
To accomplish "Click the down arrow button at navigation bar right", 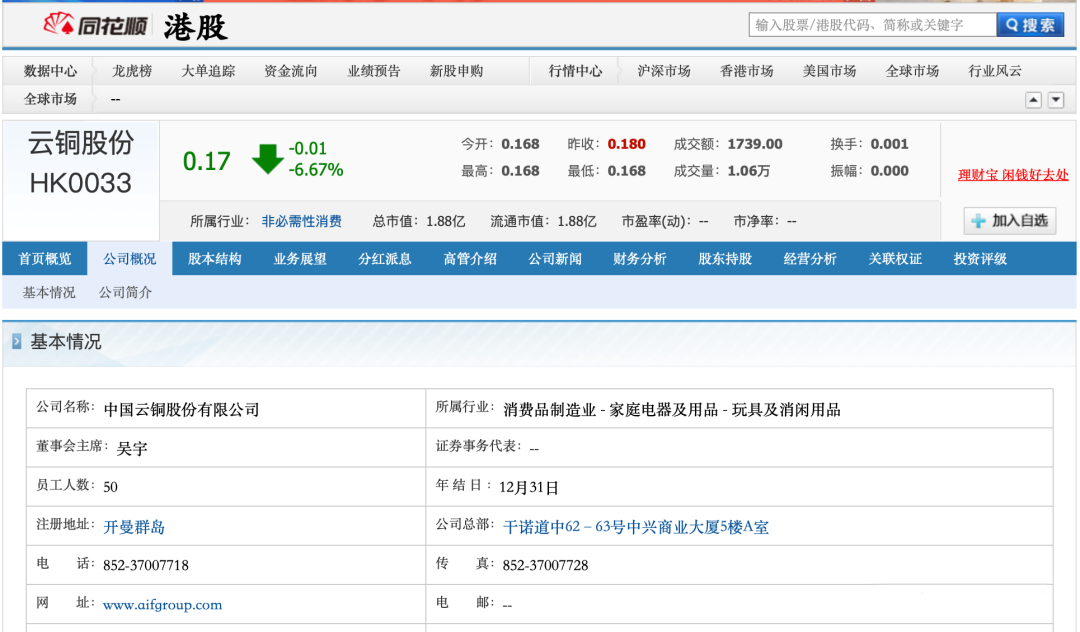I will [x=1056, y=99].
